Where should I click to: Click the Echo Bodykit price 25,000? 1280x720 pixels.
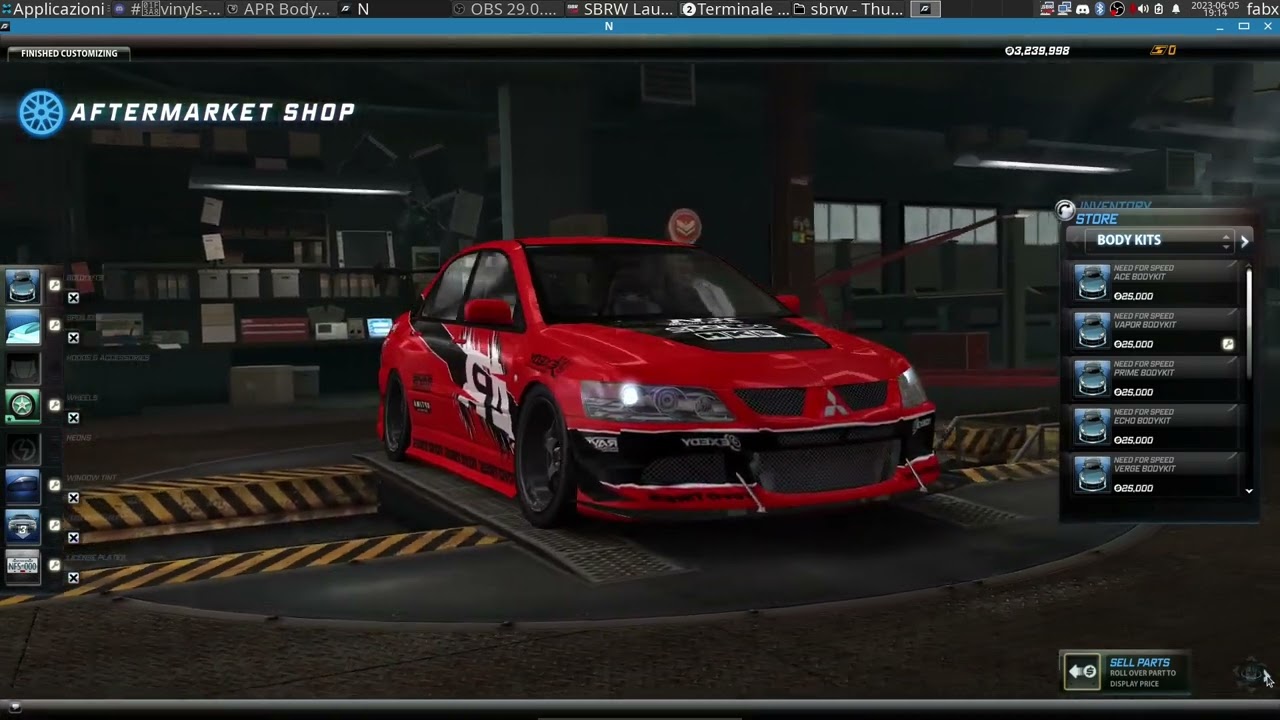1133,440
